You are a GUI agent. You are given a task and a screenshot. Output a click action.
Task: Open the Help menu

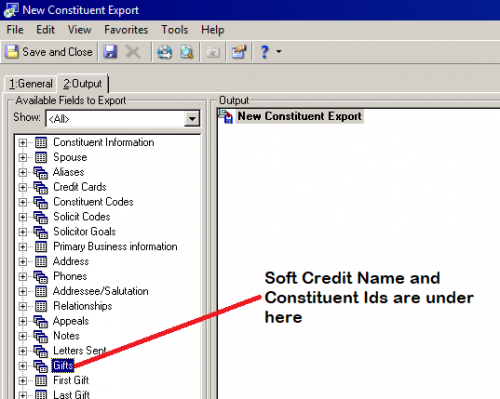click(x=213, y=30)
